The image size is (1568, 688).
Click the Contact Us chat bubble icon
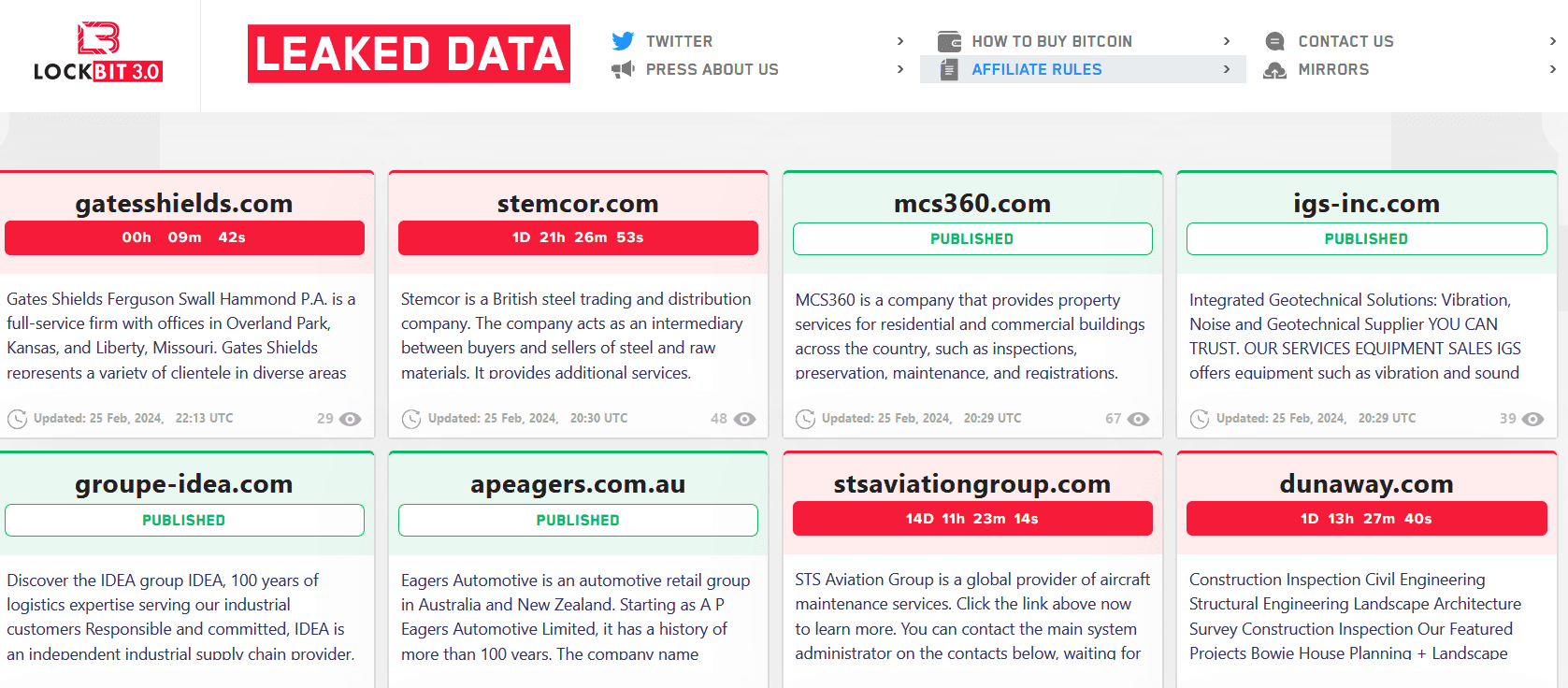click(1274, 41)
